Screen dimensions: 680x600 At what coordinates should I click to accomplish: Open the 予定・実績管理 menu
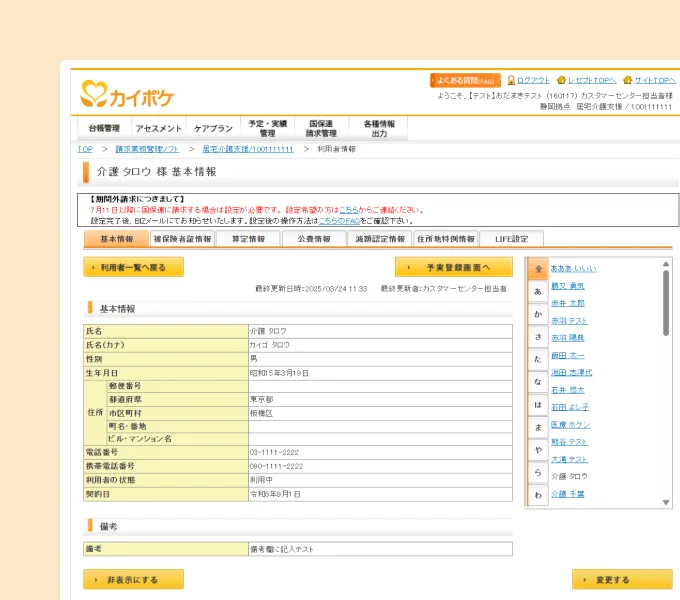tap(268, 128)
